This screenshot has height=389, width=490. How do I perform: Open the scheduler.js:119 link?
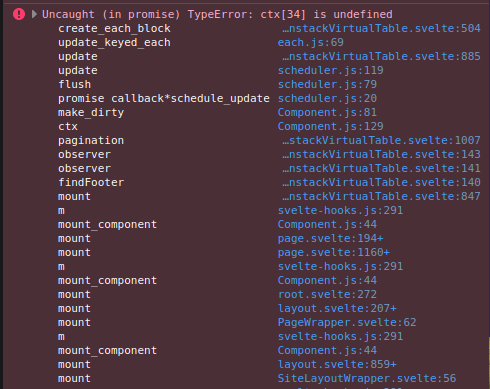(330, 70)
